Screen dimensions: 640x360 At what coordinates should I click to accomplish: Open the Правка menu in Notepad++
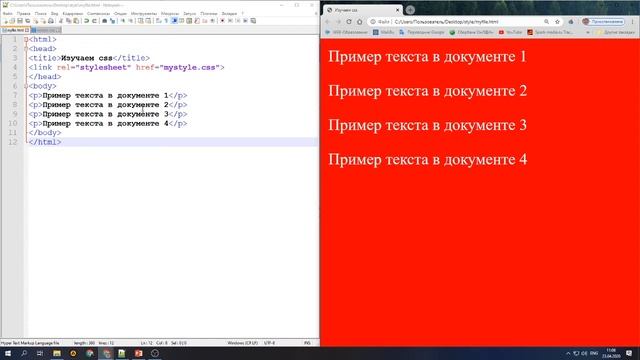[23, 13]
